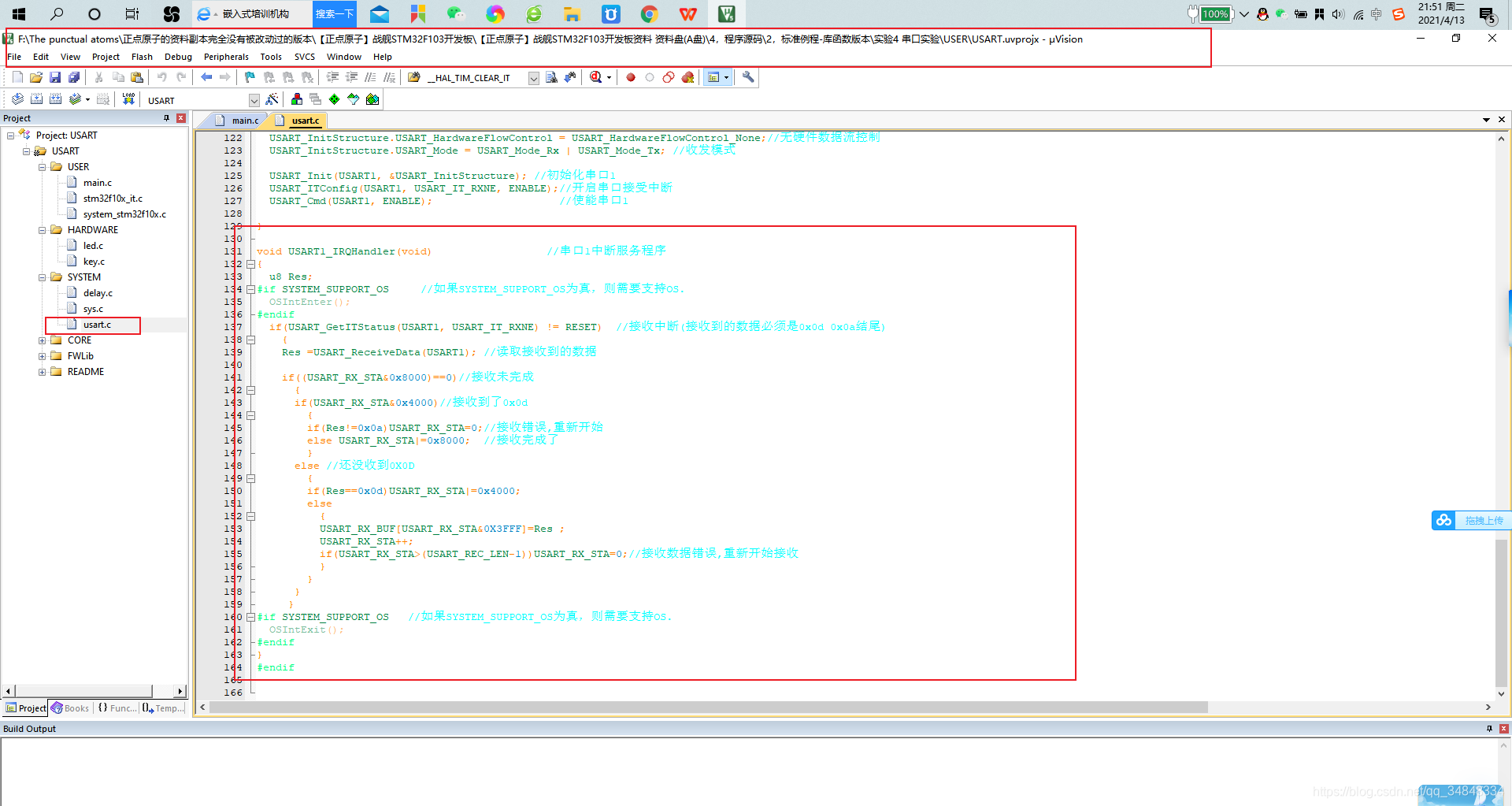Screen dimensions: 1512x806
Task: Open Options for Target magic wand icon
Action: [x=272, y=99]
